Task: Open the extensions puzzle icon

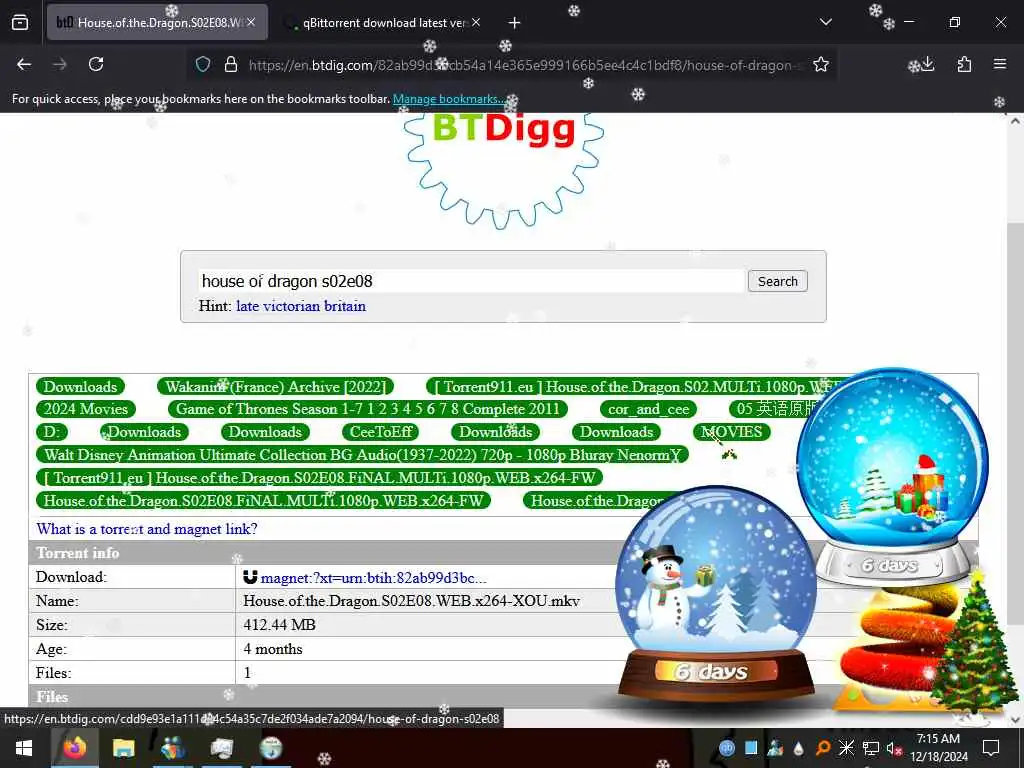Action: (x=964, y=64)
